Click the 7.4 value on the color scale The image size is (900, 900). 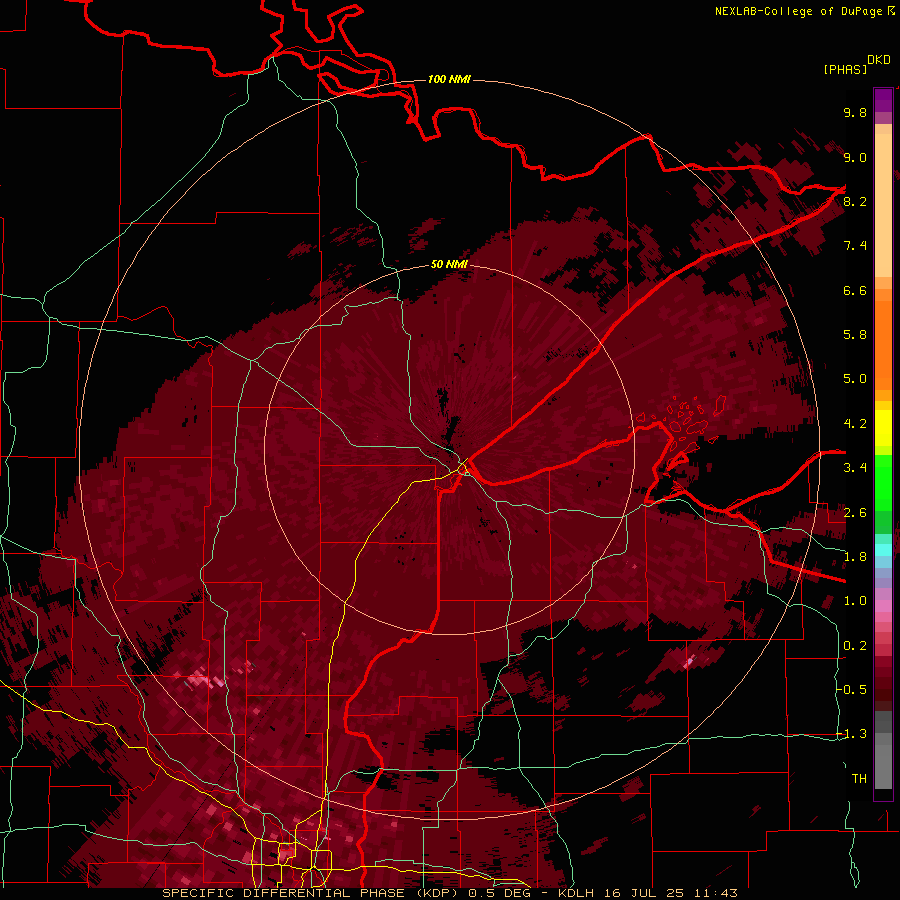tap(855, 246)
